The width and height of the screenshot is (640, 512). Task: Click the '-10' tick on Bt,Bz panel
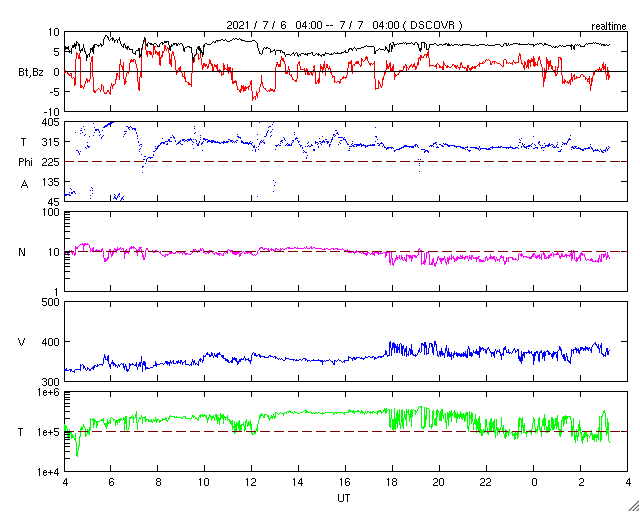pos(51,112)
